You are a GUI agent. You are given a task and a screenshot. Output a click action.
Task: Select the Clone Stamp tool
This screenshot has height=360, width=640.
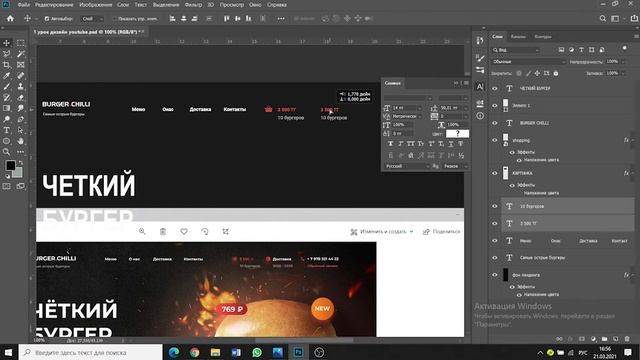20,87
